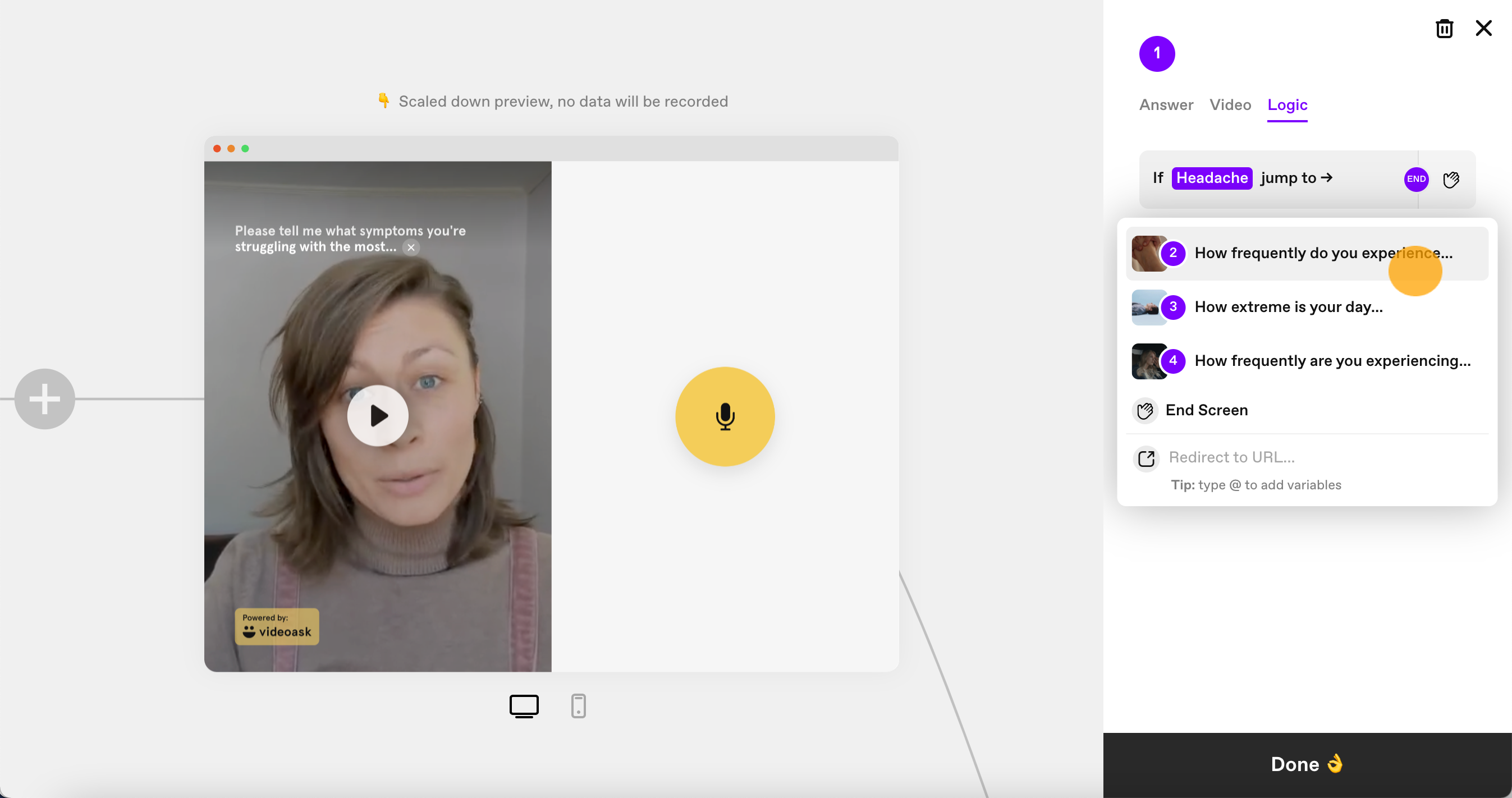
Task: Click the 'jump to' label in rule
Action: click(1296, 178)
